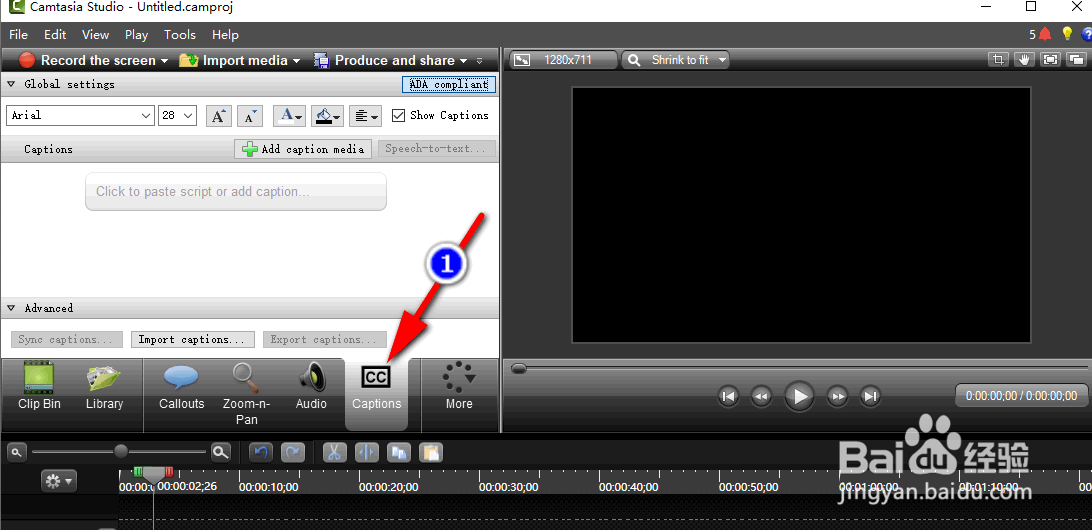Open caption background fill color picker
This screenshot has height=530, width=1092.
point(327,116)
